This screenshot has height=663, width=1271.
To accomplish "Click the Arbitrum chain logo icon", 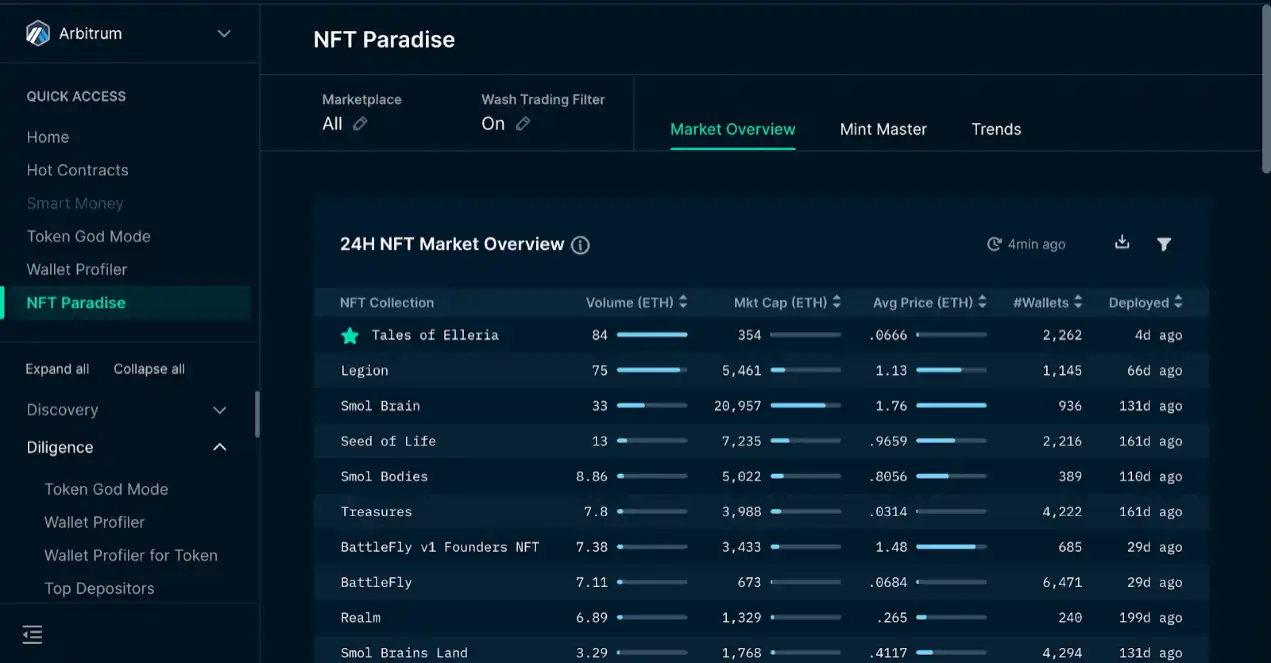I will coord(38,33).
